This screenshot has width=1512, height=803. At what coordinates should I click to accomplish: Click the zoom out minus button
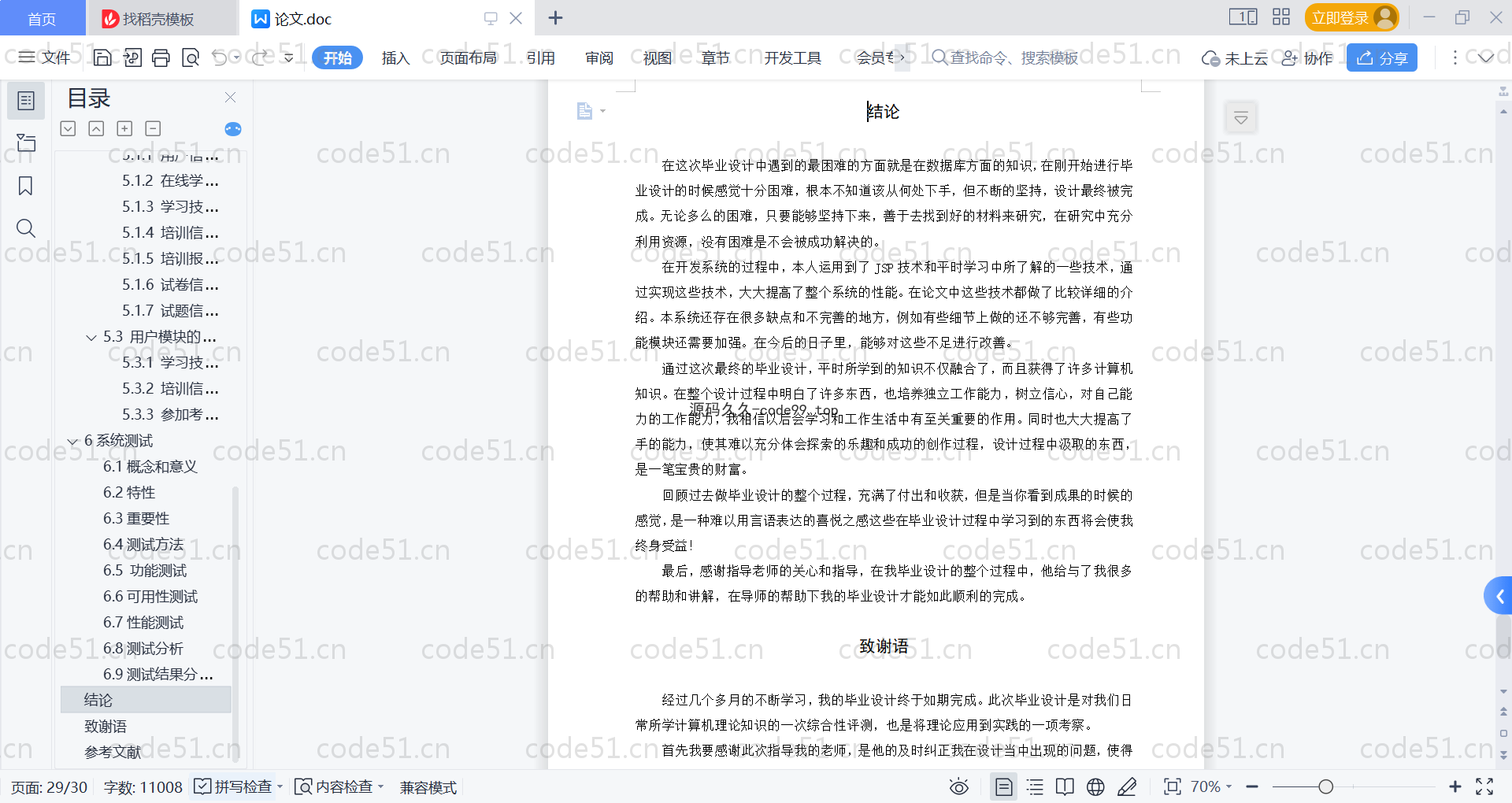[x=1253, y=786]
